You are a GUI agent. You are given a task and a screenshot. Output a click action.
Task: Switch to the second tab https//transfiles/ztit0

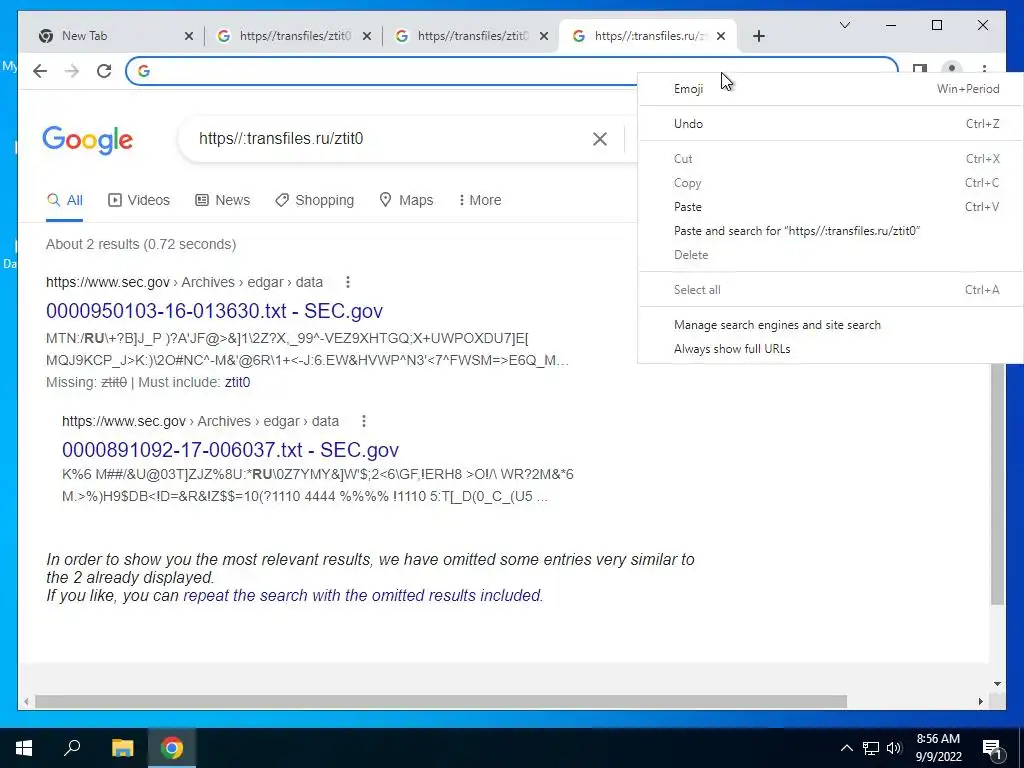(x=293, y=37)
